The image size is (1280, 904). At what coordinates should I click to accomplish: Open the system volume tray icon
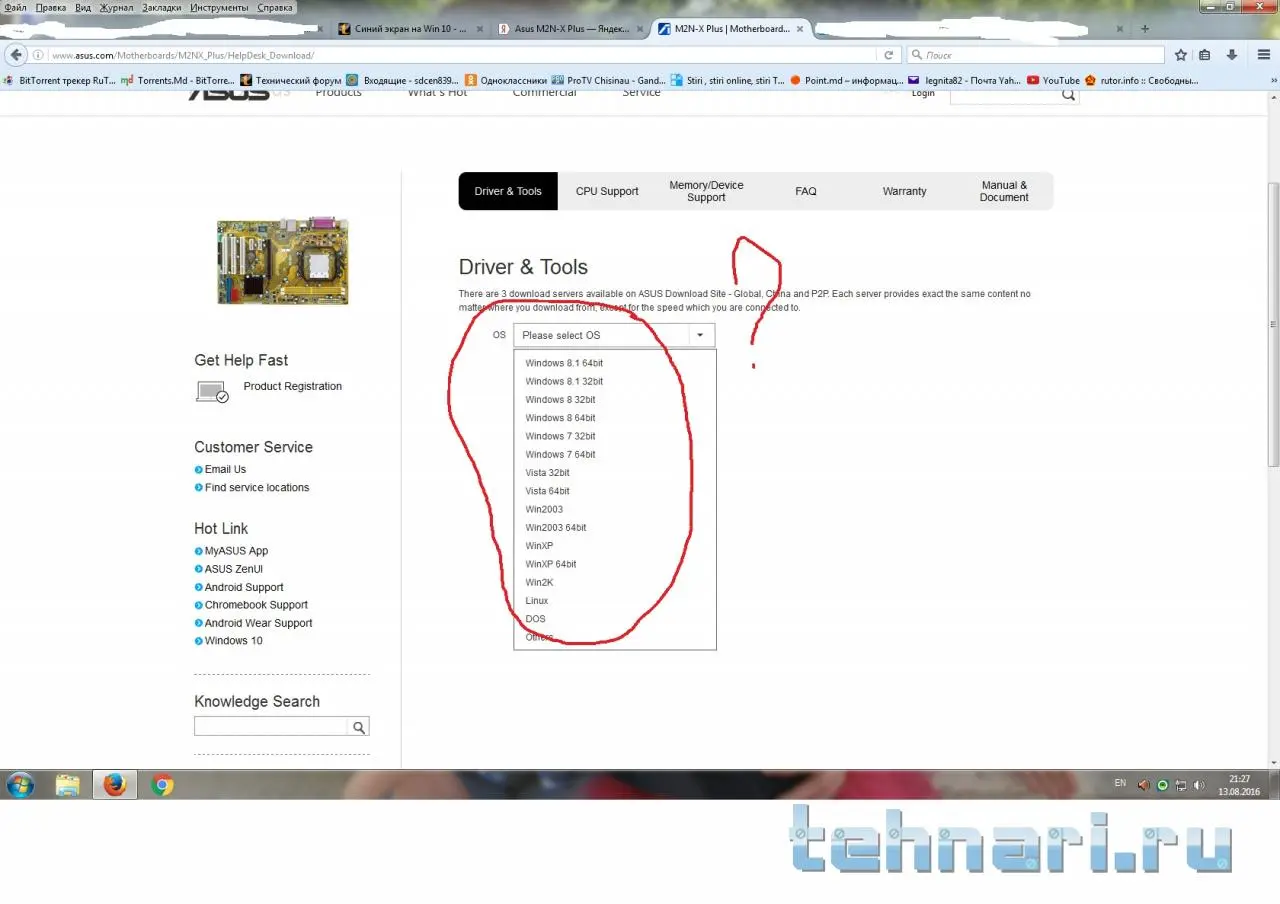[1198, 785]
